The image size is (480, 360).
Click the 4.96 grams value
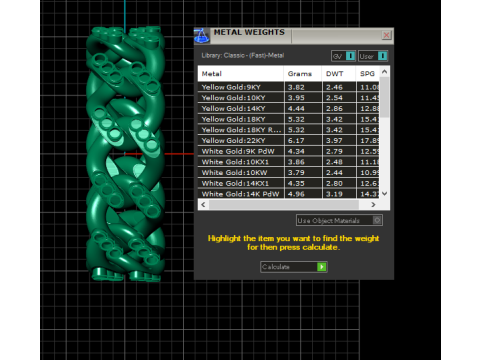point(296,194)
